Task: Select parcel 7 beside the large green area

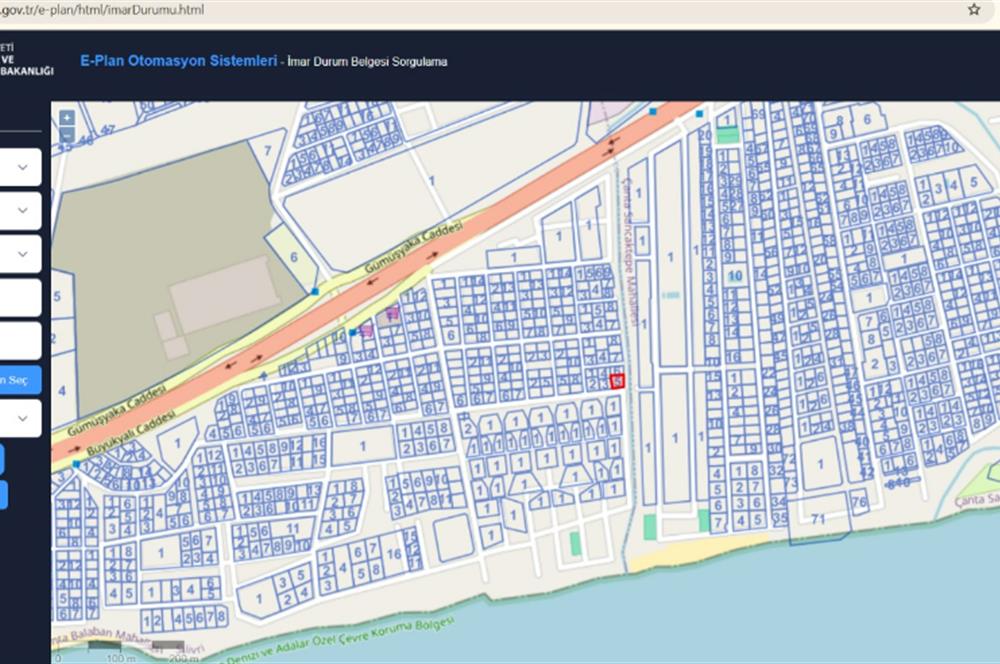Action: pos(266,151)
